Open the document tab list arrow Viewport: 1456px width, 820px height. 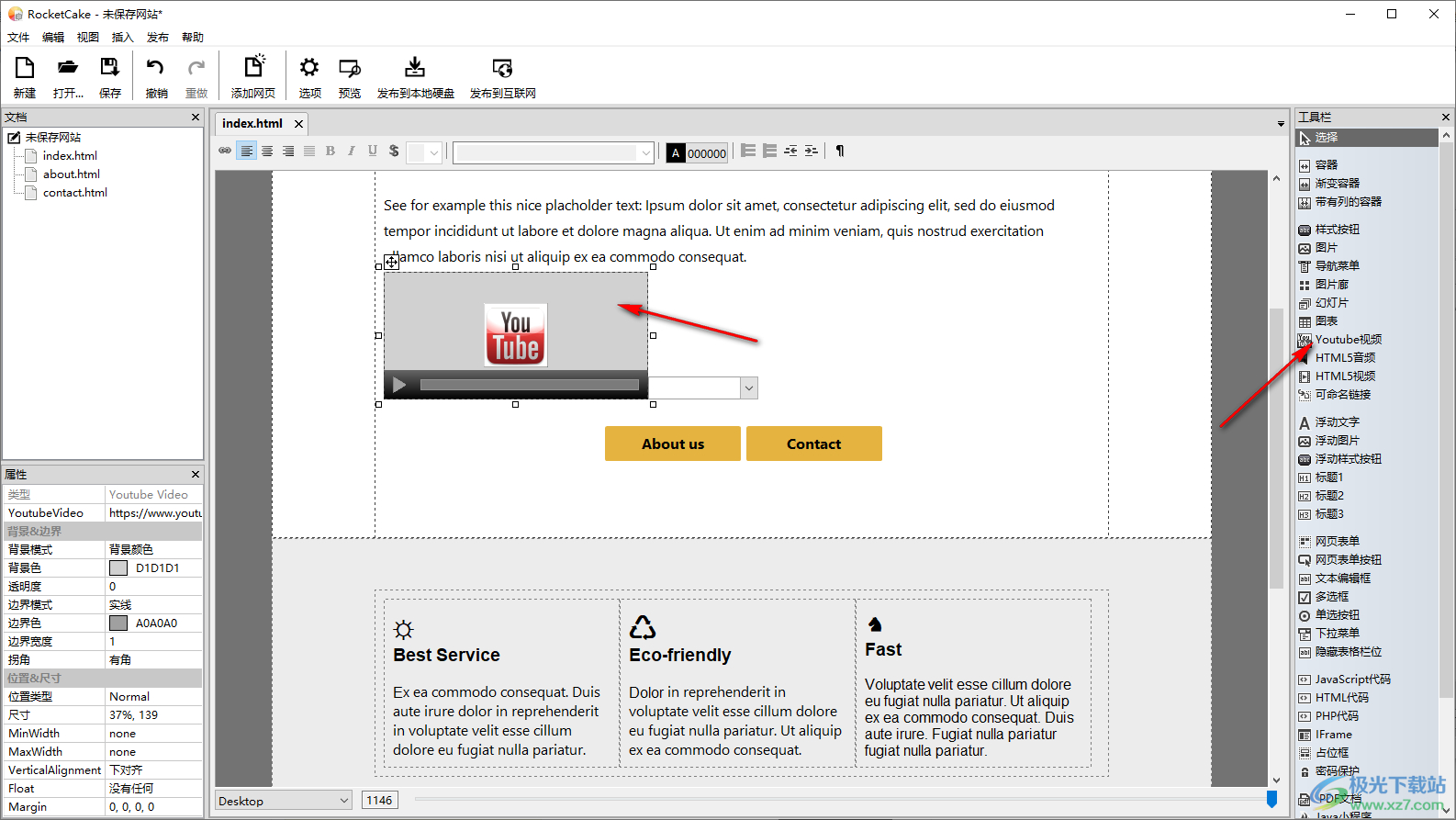tap(1281, 123)
